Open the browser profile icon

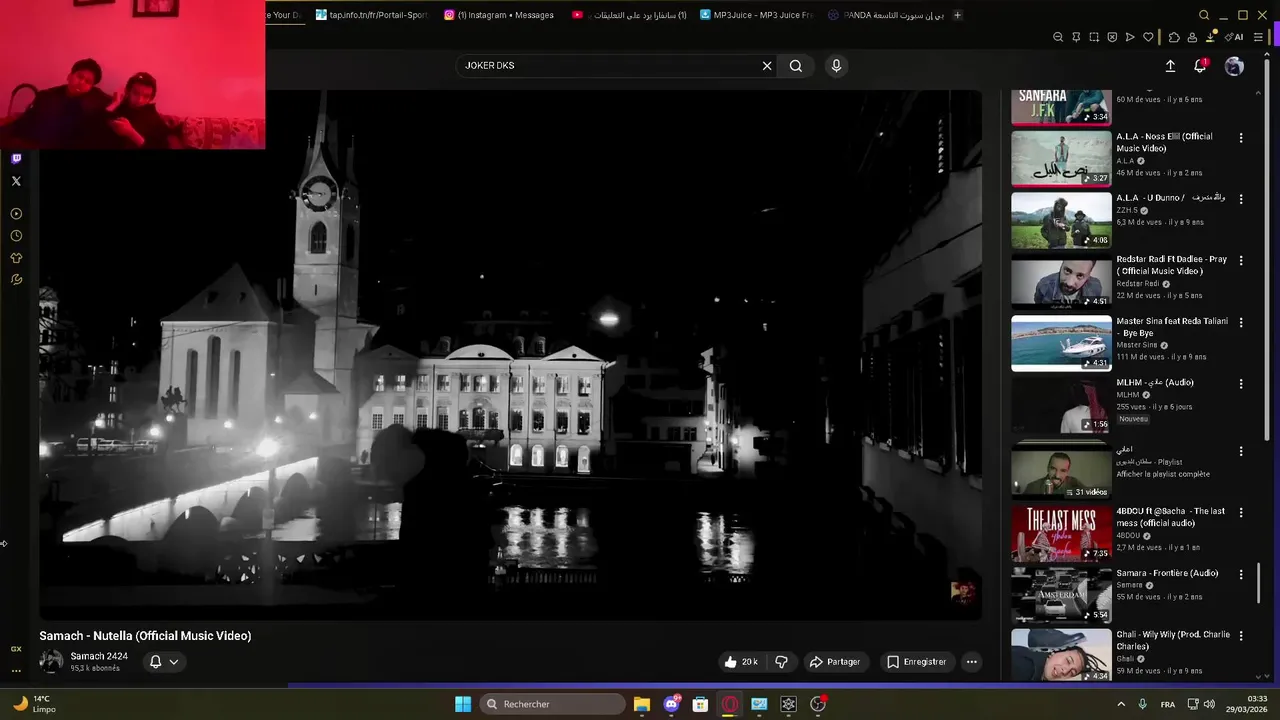coord(1192,37)
